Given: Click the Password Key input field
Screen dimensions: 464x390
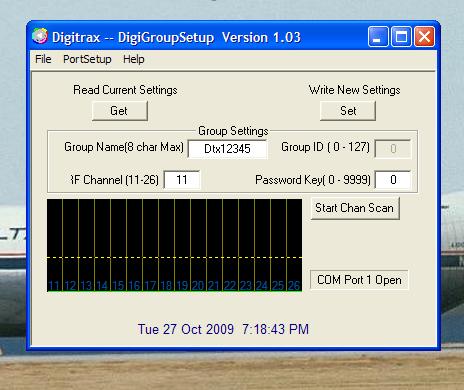Looking at the screenshot, I should click(393, 180).
